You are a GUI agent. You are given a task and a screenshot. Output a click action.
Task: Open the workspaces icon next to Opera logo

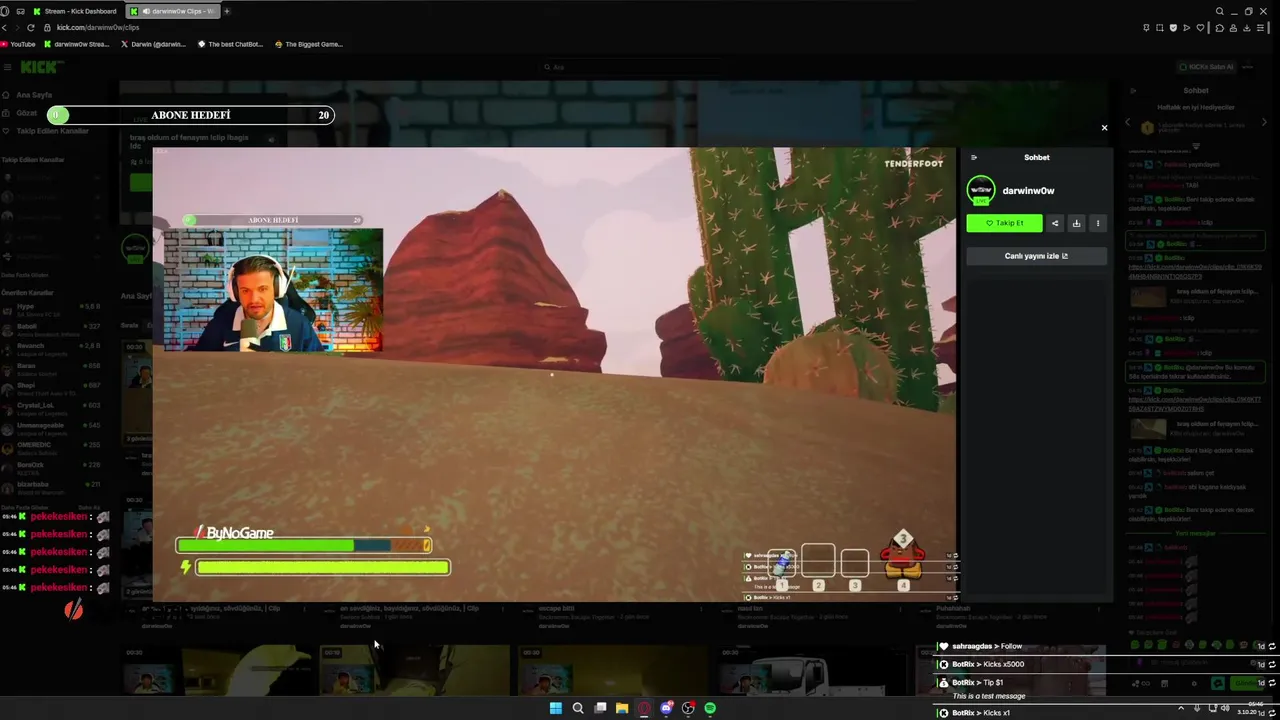(x=21, y=11)
